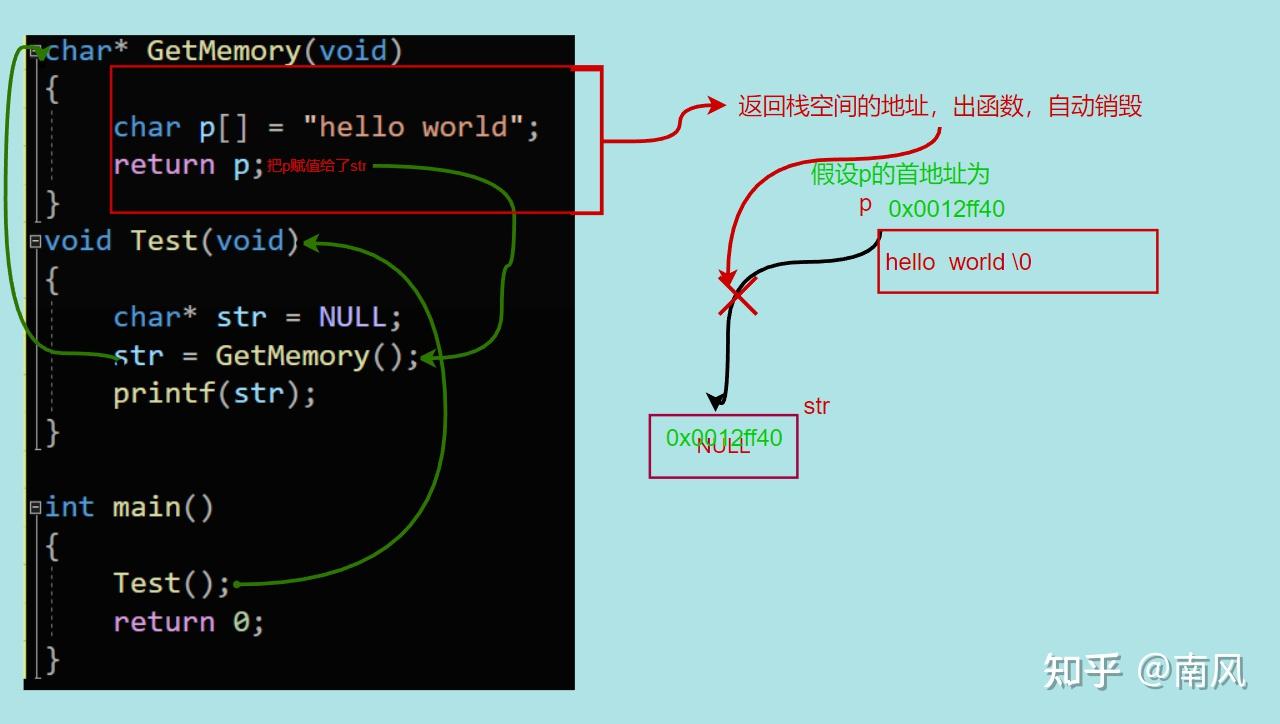Screen dimensions: 1280x724
Task: Collapse the int main function fold marker
Action: click(35, 507)
